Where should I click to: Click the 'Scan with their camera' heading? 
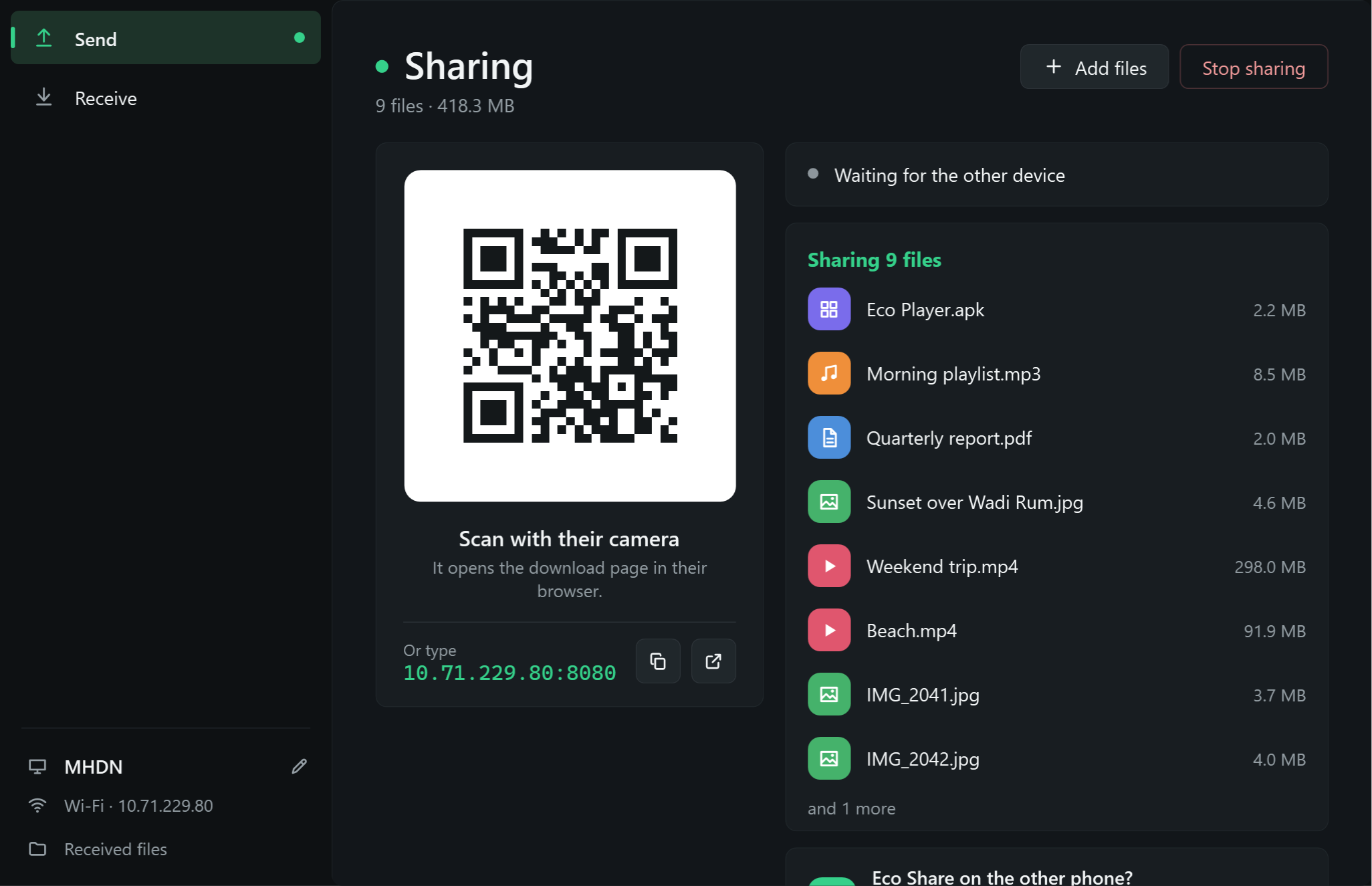point(569,539)
